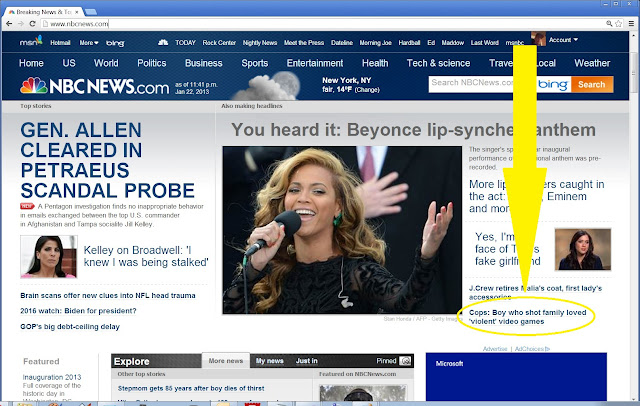The image size is (640, 406).
Task: Click the Microsoft advertisement banner
Action: [x=516, y=377]
